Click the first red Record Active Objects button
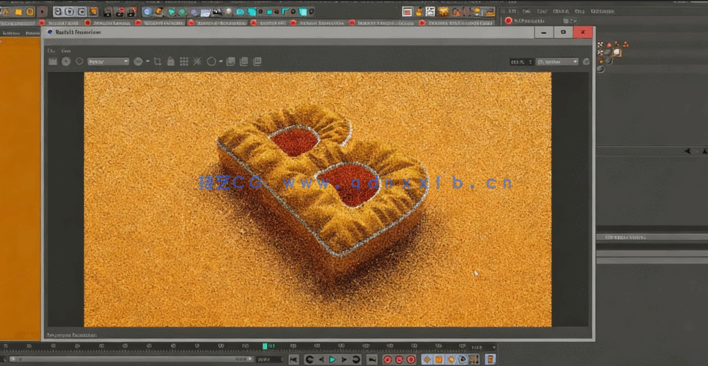The height and width of the screenshot is (366, 708). 387,360
